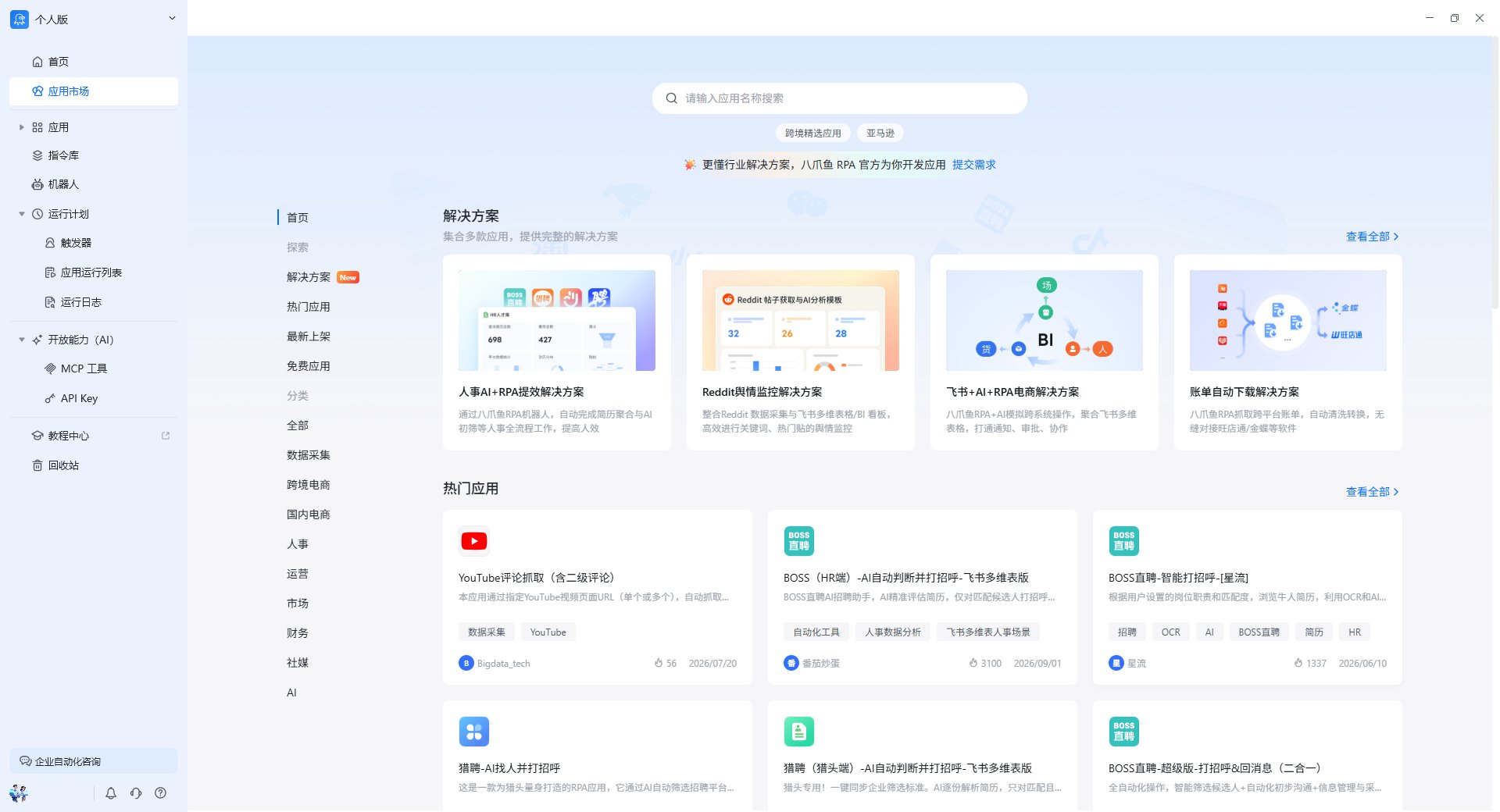
Task: Expand the 应用 tree arrow
Action: pyautogui.click(x=22, y=127)
